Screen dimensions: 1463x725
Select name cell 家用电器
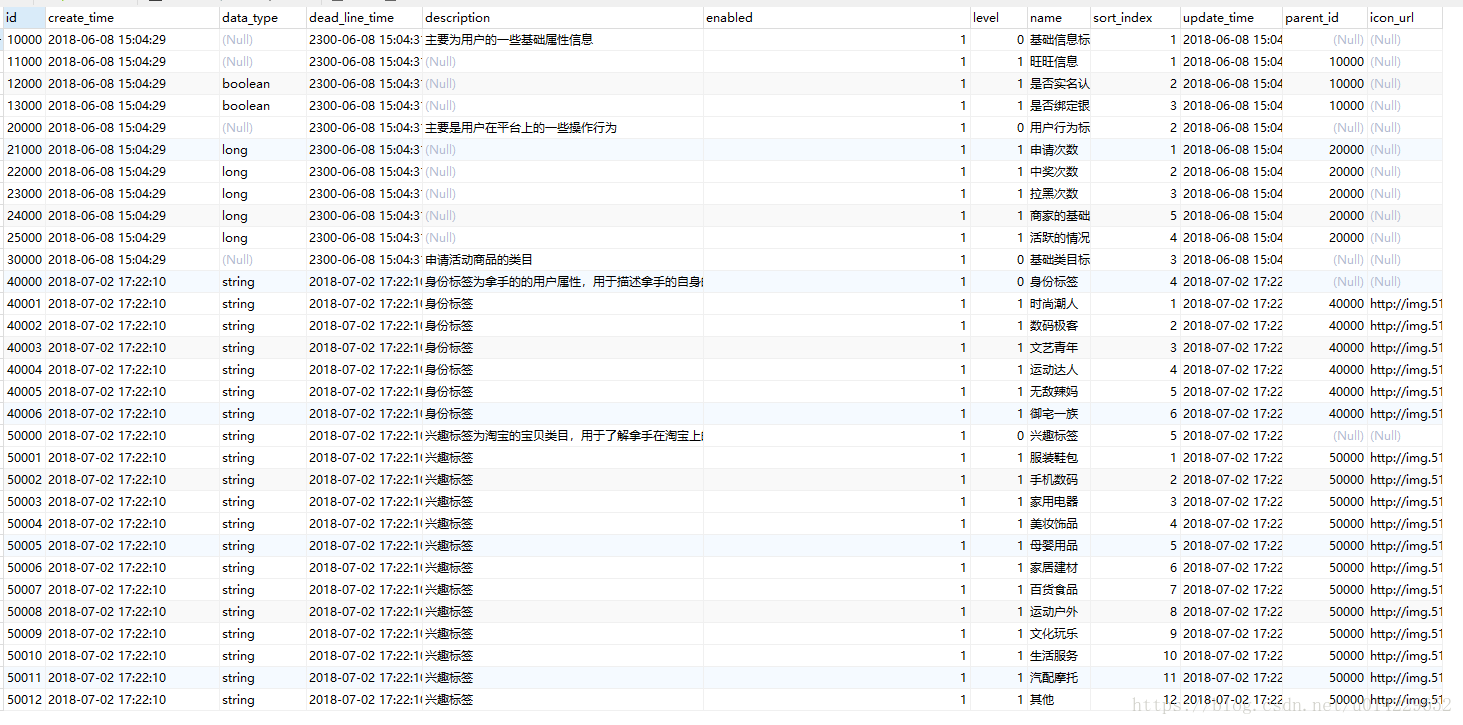click(1059, 502)
